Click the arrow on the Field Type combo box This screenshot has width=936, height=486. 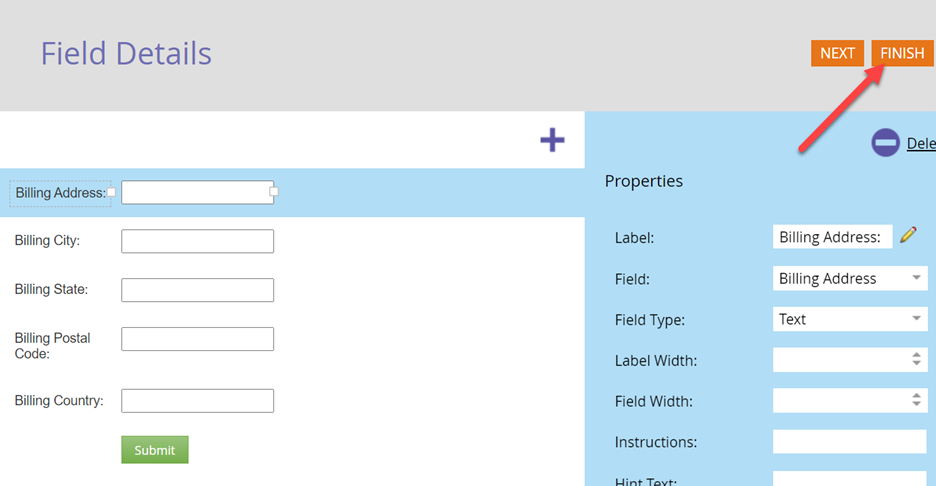tap(916, 318)
